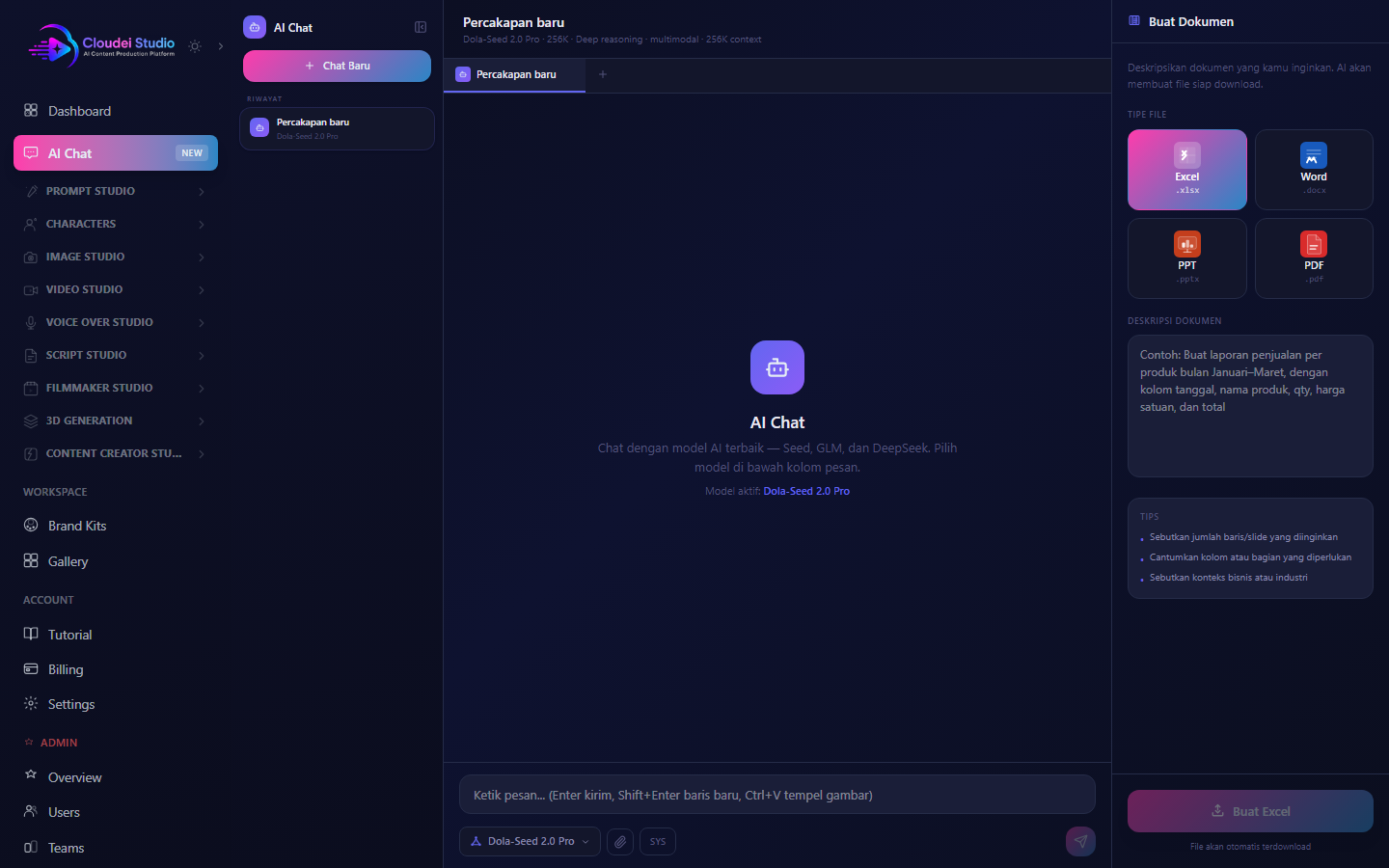Image resolution: width=1389 pixels, height=868 pixels.
Task: Select PDF .pdf file type
Action: [x=1314, y=258]
